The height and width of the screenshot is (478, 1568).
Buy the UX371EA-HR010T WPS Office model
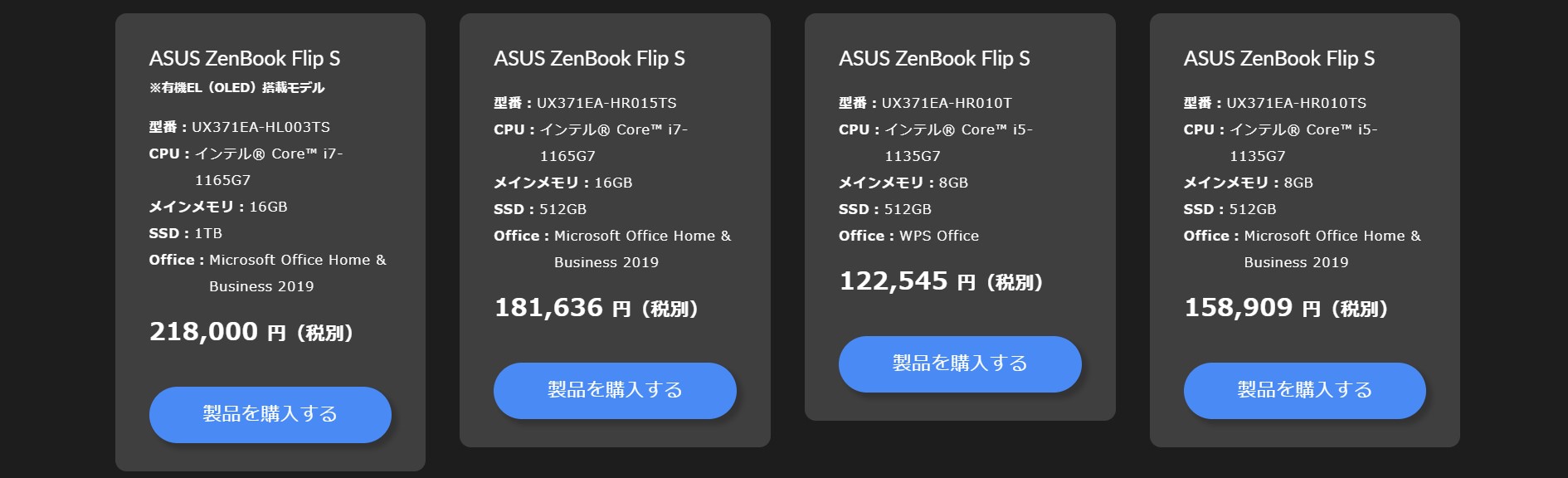click(960, 363)
